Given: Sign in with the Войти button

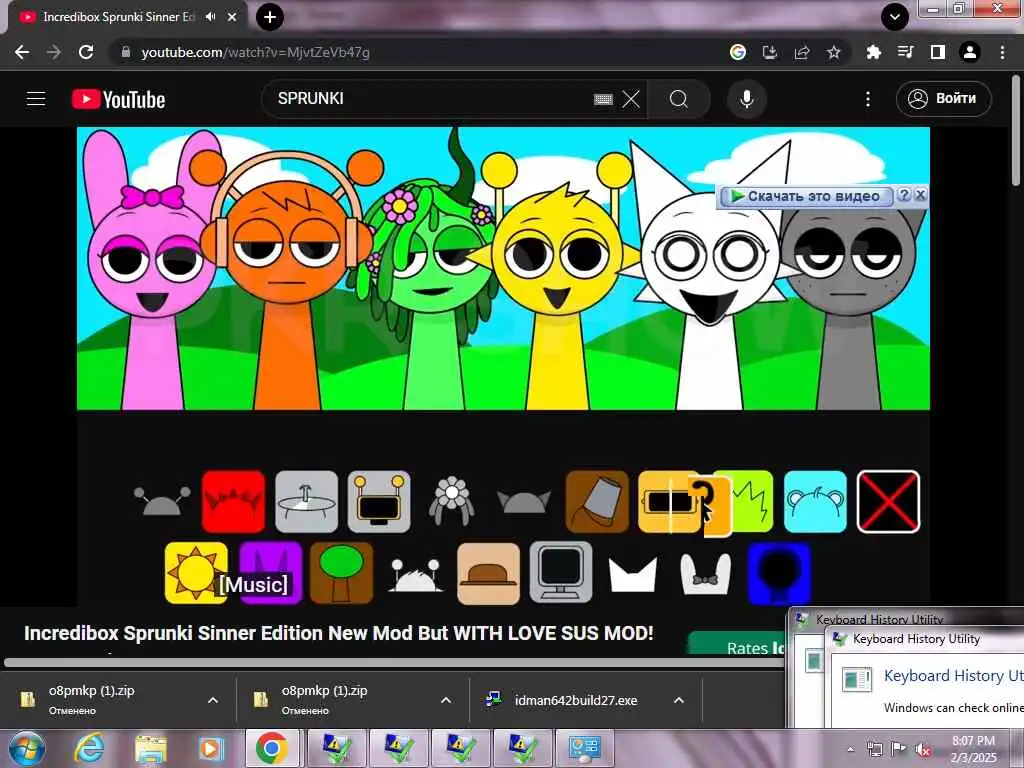Looking at the screenshot, I should tap(944, 99).
